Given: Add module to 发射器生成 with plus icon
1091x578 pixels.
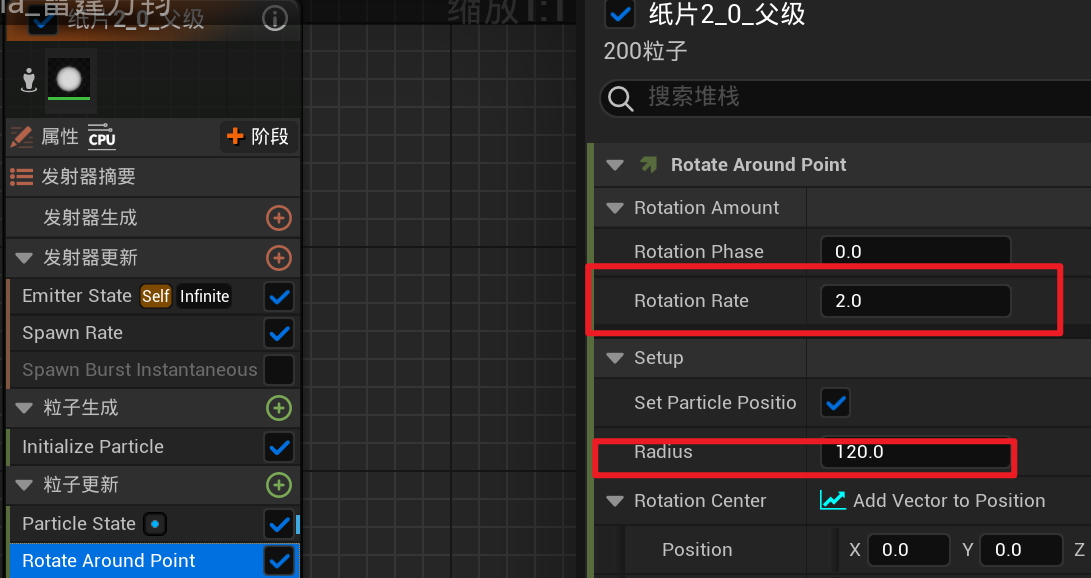Looking at the screenshot, I should coord(279,218).
